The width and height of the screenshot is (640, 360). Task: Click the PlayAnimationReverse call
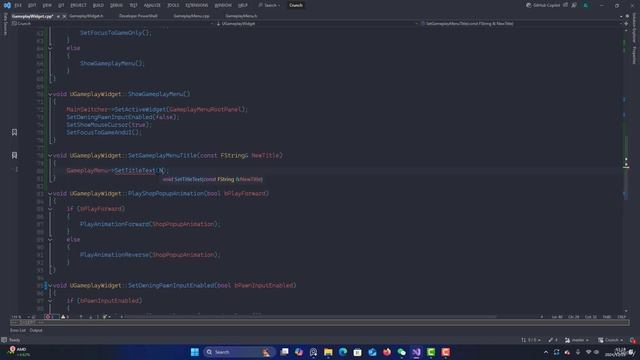pos(115,255)
